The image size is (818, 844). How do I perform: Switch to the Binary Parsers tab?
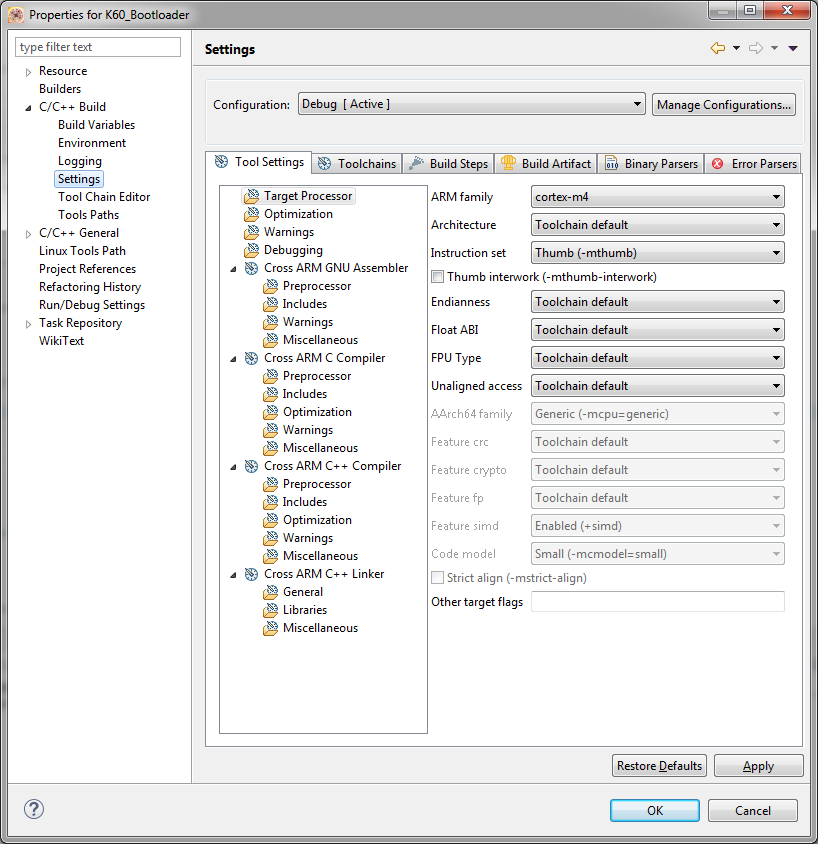[651, 164]
